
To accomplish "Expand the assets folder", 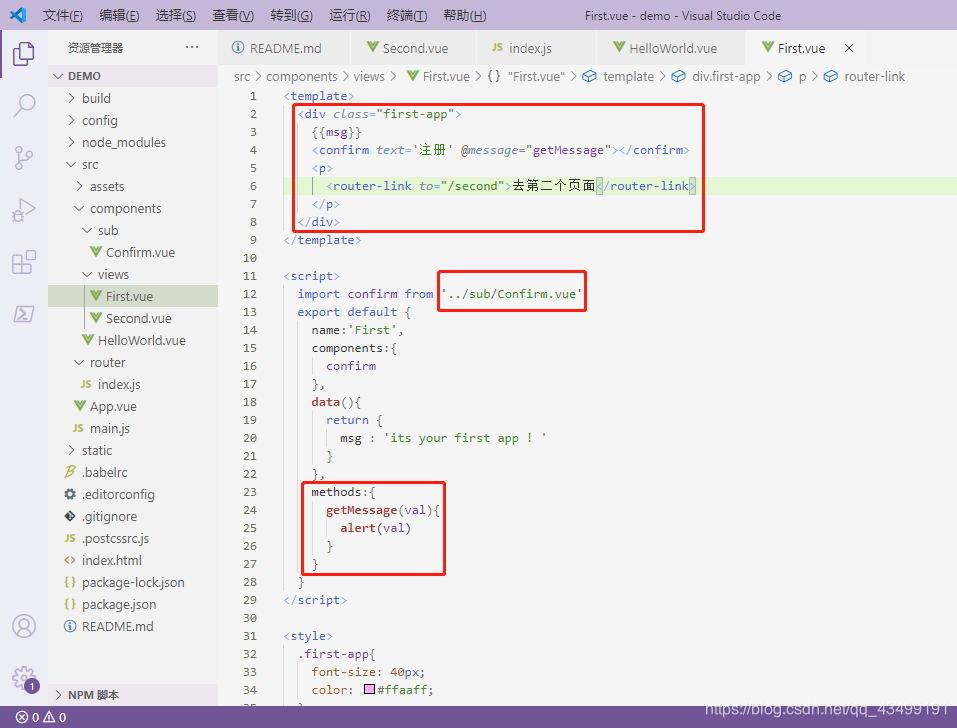I will pyautogui.click(x=133, y=186).
